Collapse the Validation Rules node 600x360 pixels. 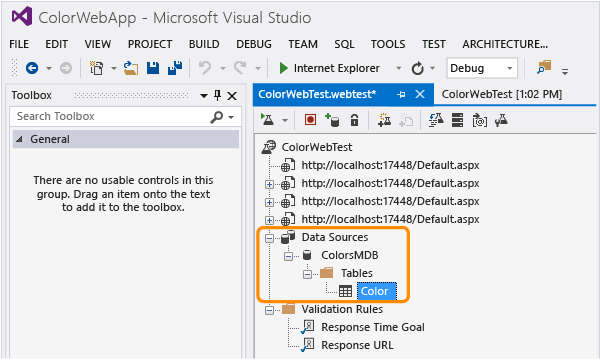click(269, 310)
